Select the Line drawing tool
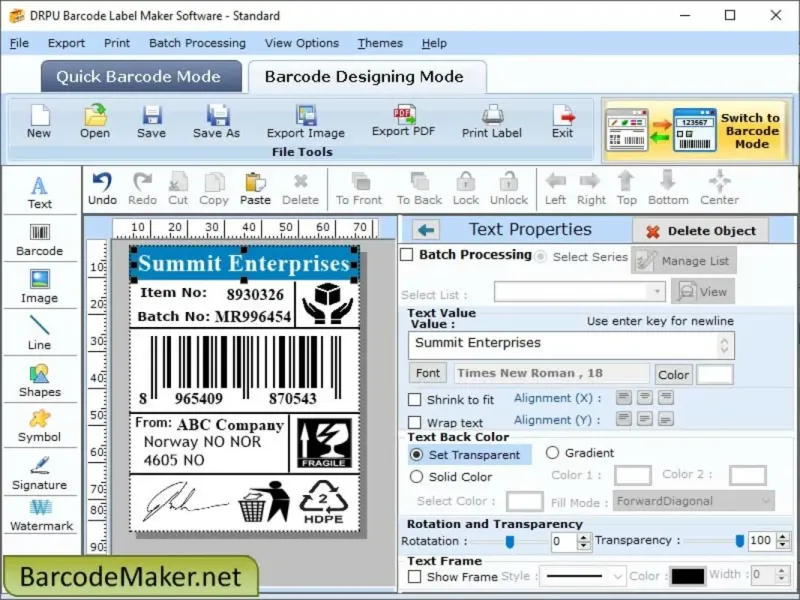The width and height of the screenshot is (800, 600). [x=39, y=333]
